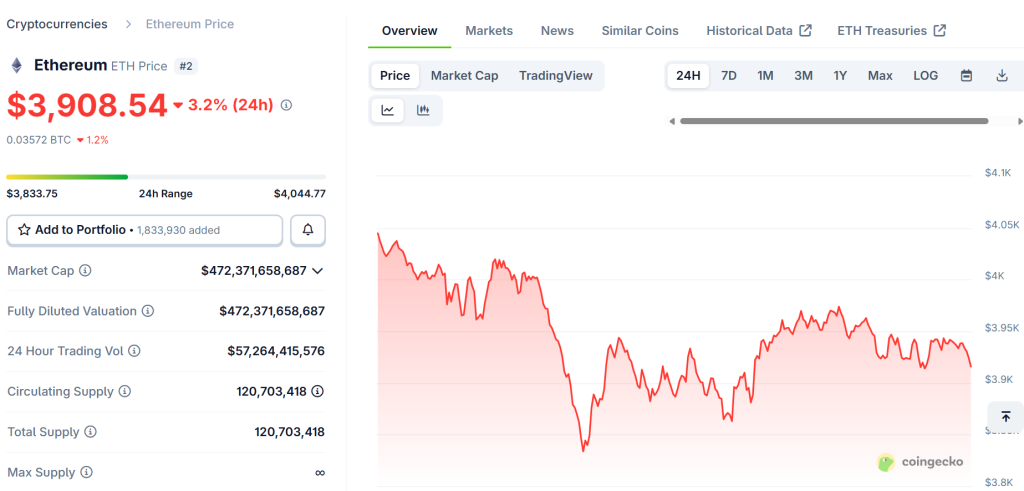Click the Cryptocurrencies breadcrumb link
The image size is (1024, 491).
[57, 24]
